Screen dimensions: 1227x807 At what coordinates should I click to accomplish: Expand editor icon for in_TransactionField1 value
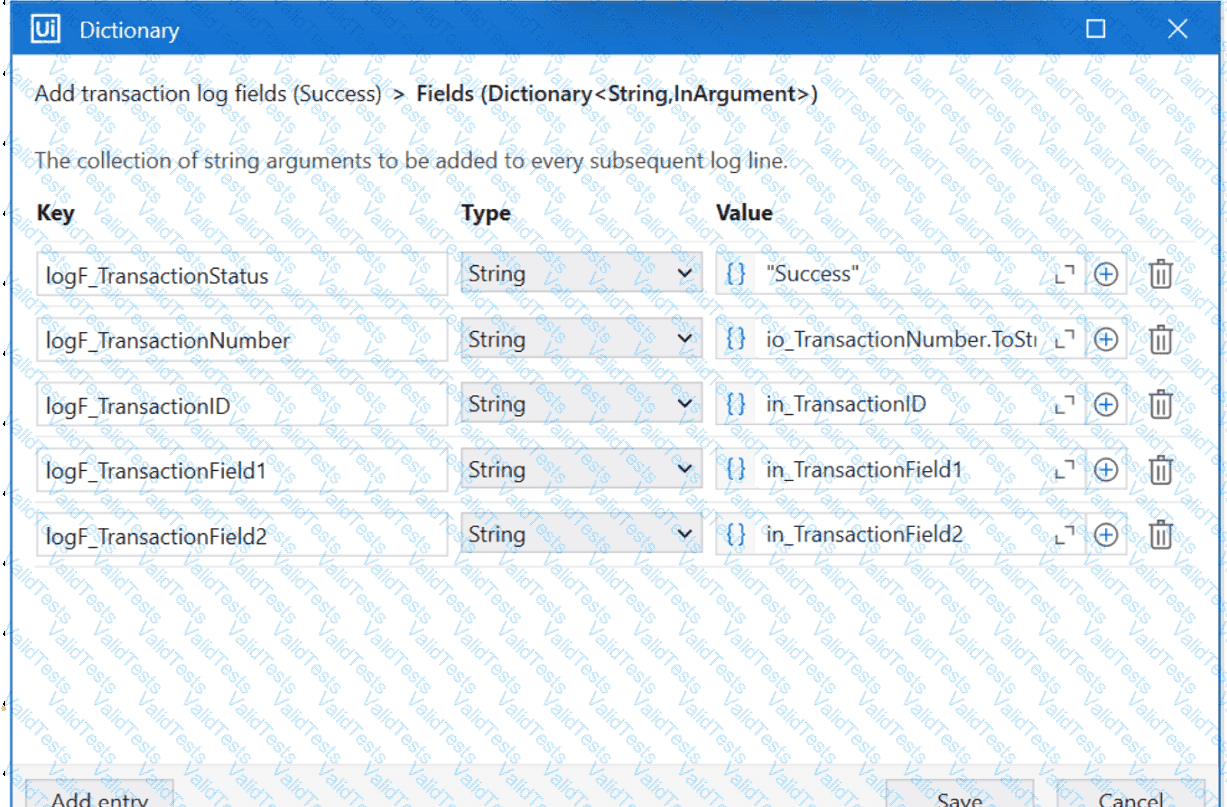tap(1065, 470)
